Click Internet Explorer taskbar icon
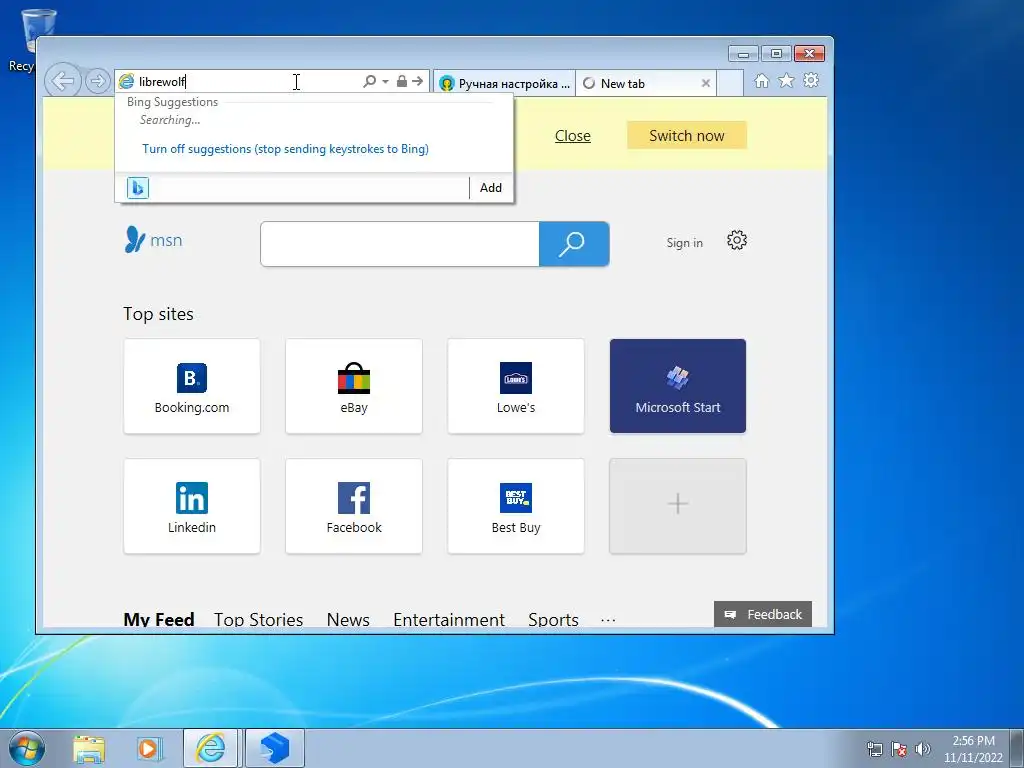The width and height of the screenshot is (1024, 768). [210, 748]
